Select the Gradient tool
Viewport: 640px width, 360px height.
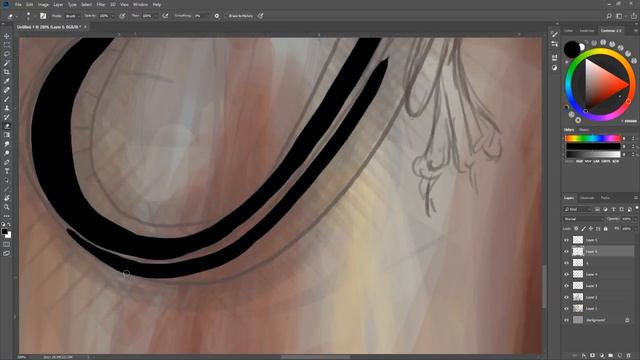(x=7, y=135)
